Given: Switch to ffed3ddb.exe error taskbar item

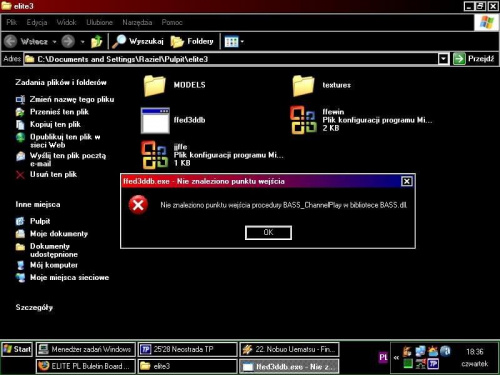Looking at the screenshot, I should coord(289,366).
